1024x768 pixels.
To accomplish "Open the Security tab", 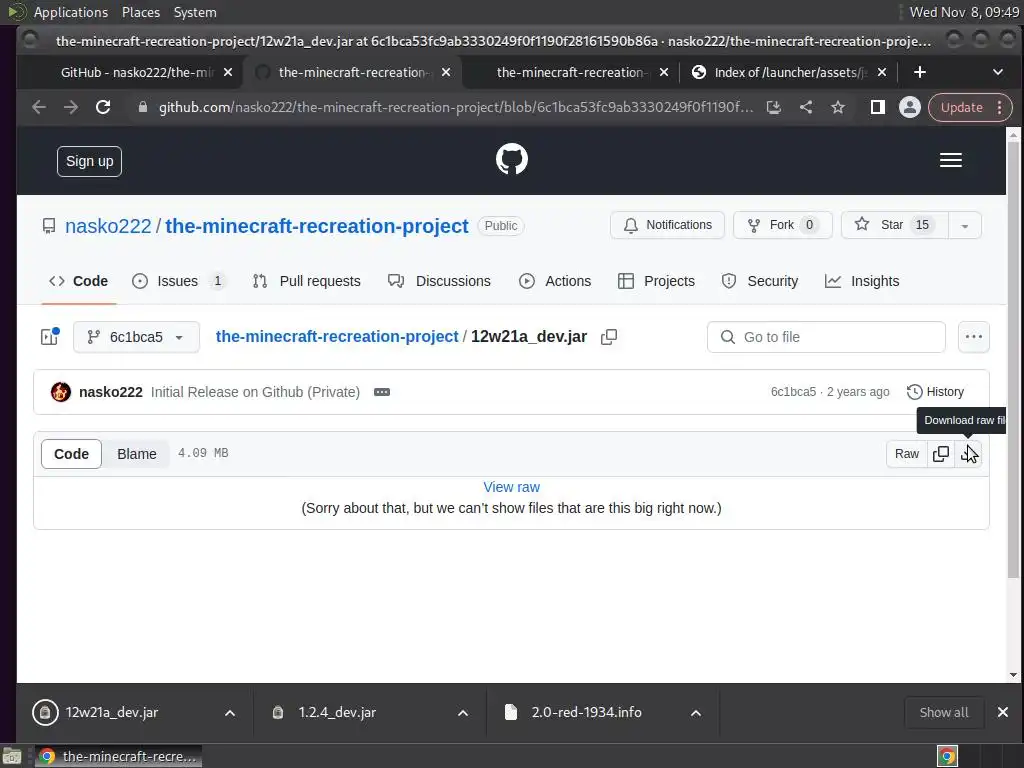I will pyautogui.click(x=760, y=281).
